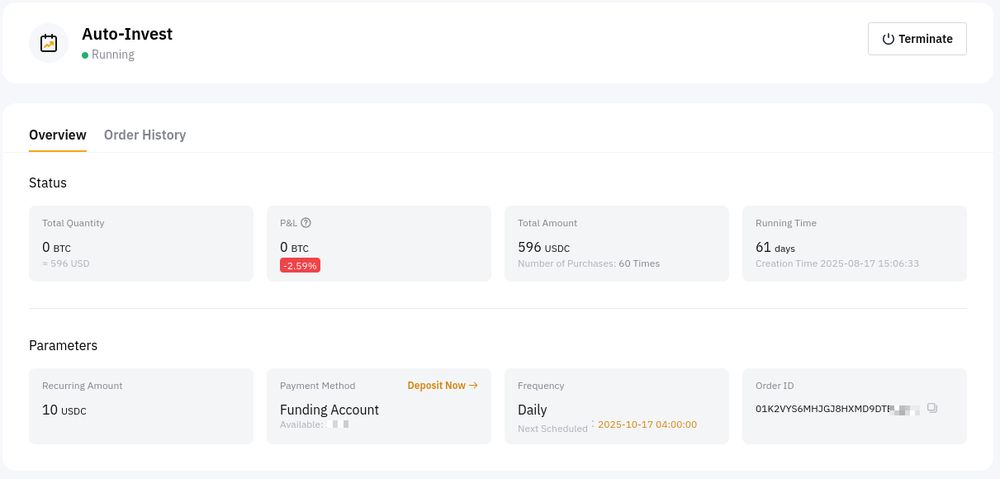Click the Auto-Invest page title
This screenshot has width=1000, height=479.
[x=127, y=34]
